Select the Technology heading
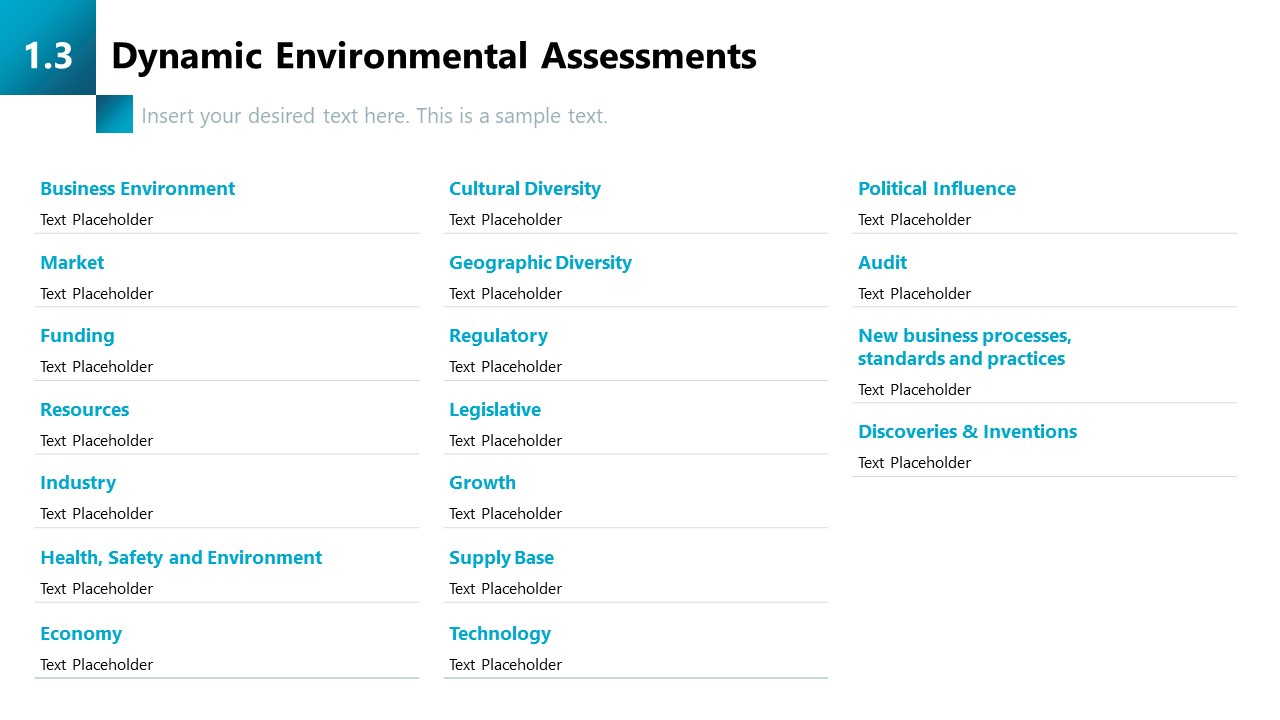The image size is (1280, 720). coord(499,634)
